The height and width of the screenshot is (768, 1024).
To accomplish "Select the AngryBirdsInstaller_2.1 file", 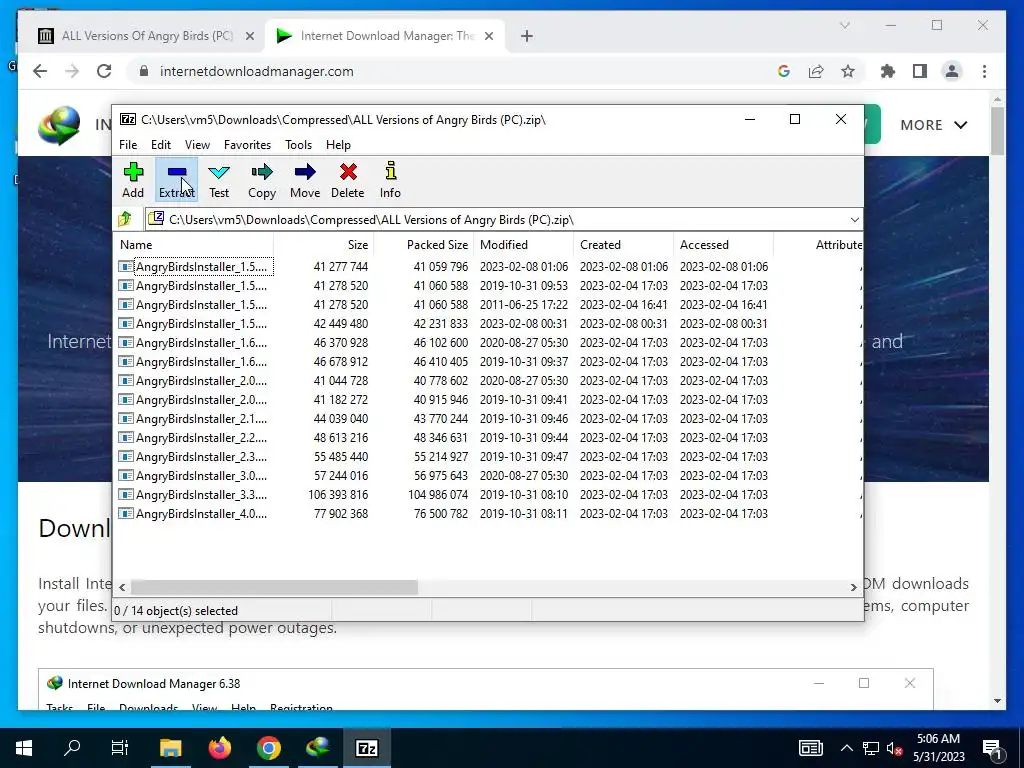I will [488, 418].
